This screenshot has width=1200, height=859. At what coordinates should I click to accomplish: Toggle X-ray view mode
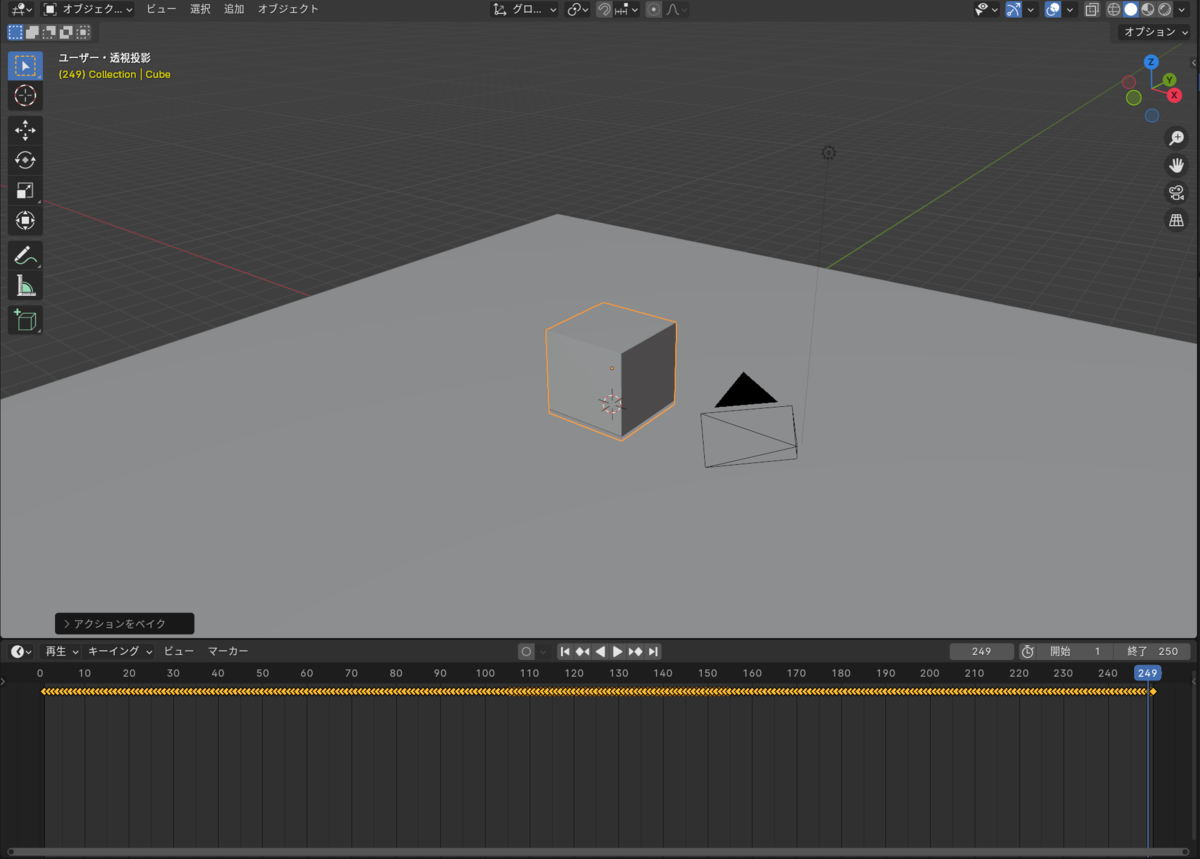[x=1091, y=9]
